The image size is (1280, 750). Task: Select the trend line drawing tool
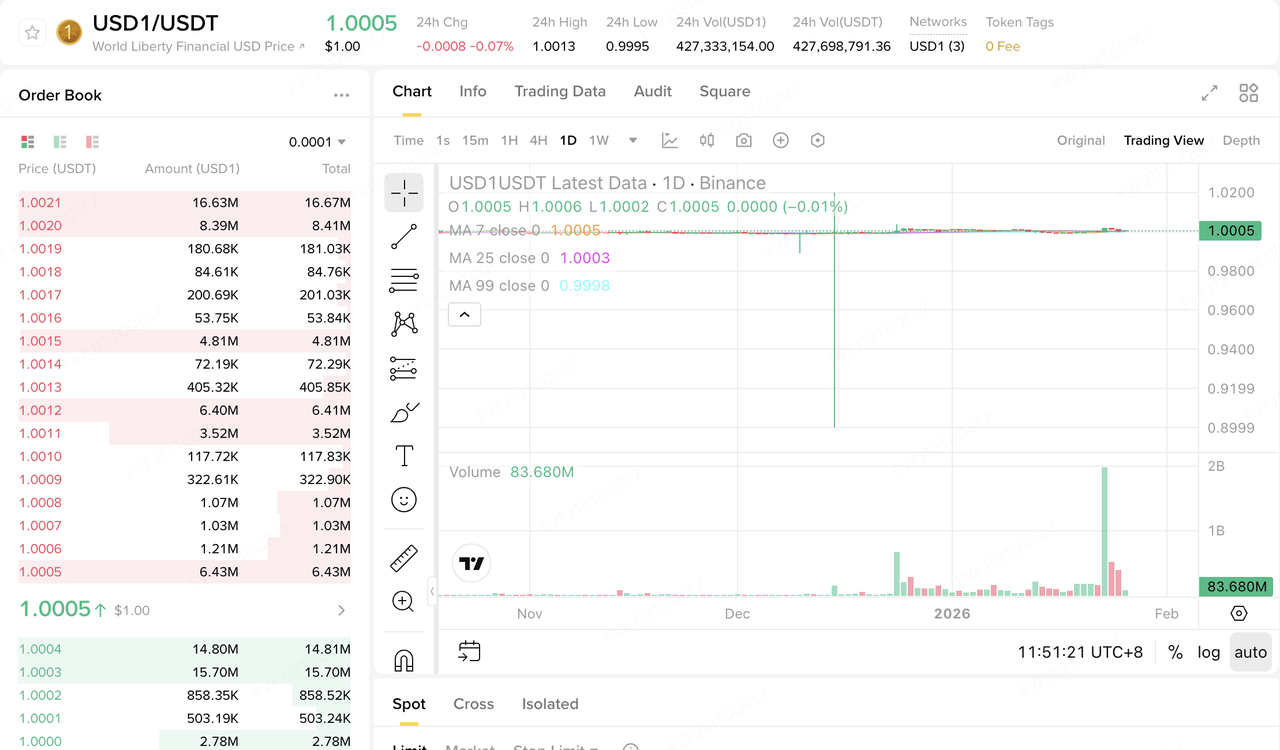[x=404, y=237]
